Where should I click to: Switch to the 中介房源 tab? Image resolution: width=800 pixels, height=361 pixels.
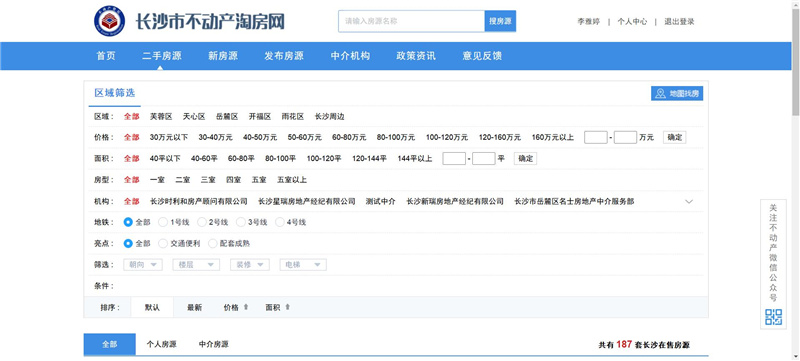[x=214, y=345]
